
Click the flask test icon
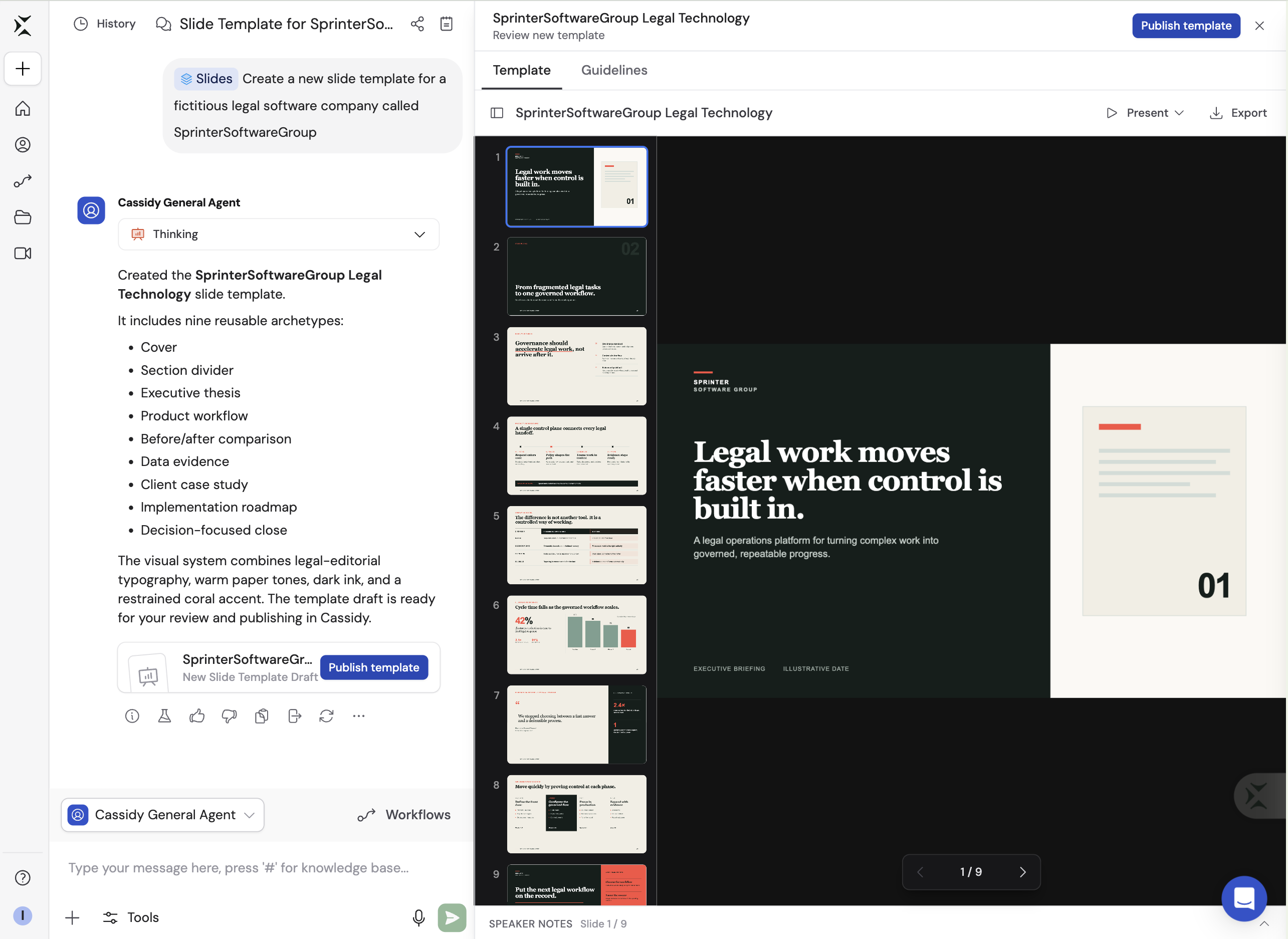click(164, 716)
